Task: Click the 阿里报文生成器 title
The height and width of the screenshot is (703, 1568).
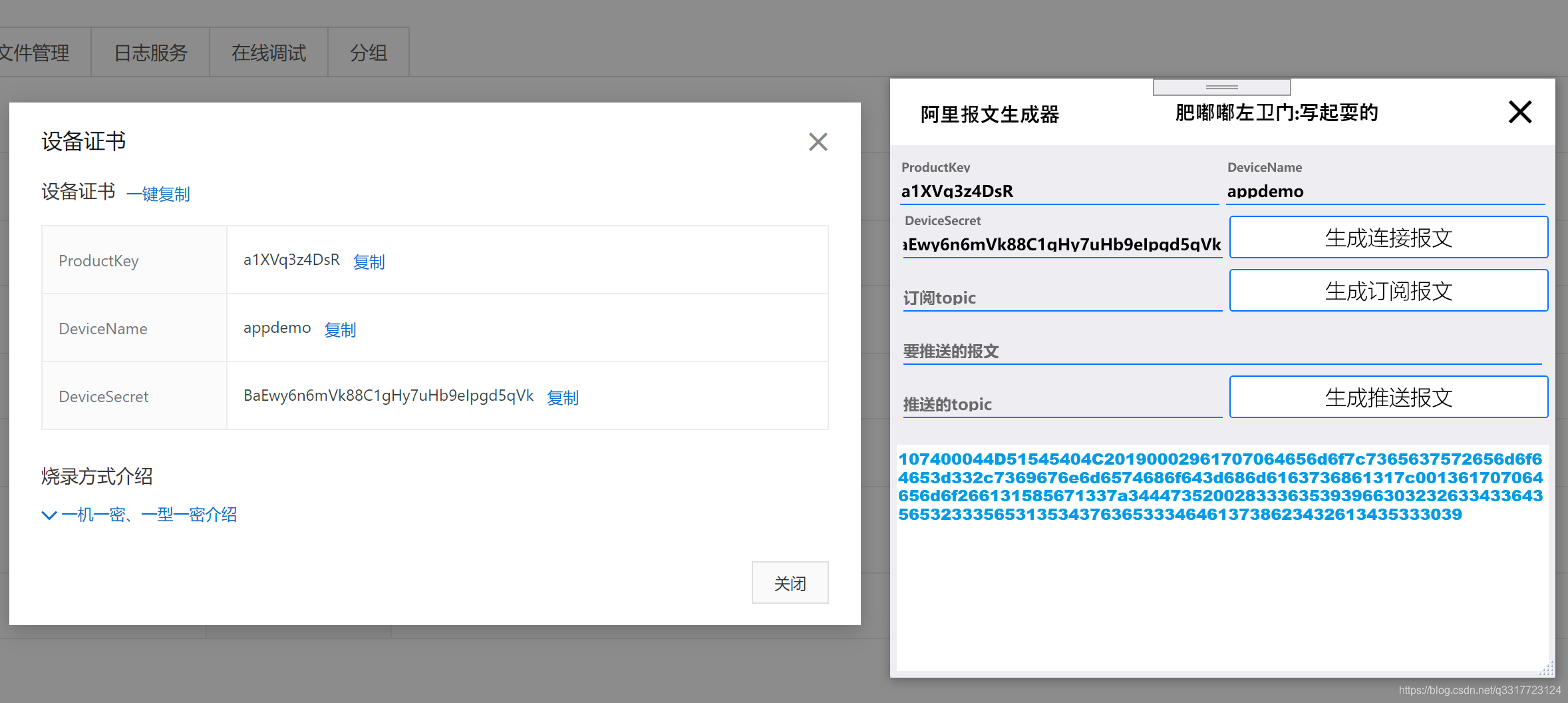Action: click(x=989, y=115)
